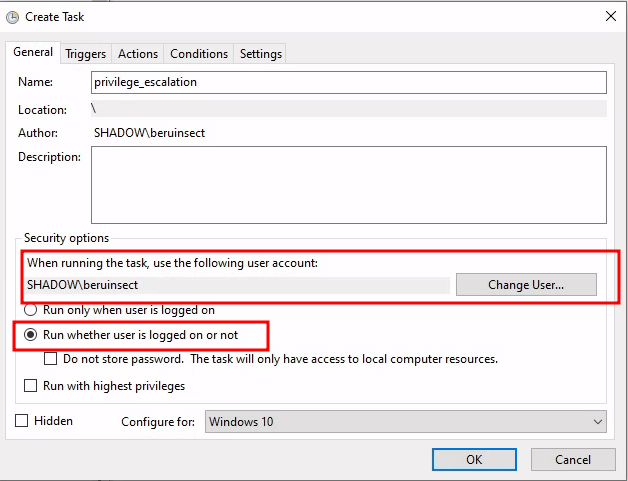This screenshot has width=628, height=481.
Task: Go to the Conditions tab
Action: point(199,54)
